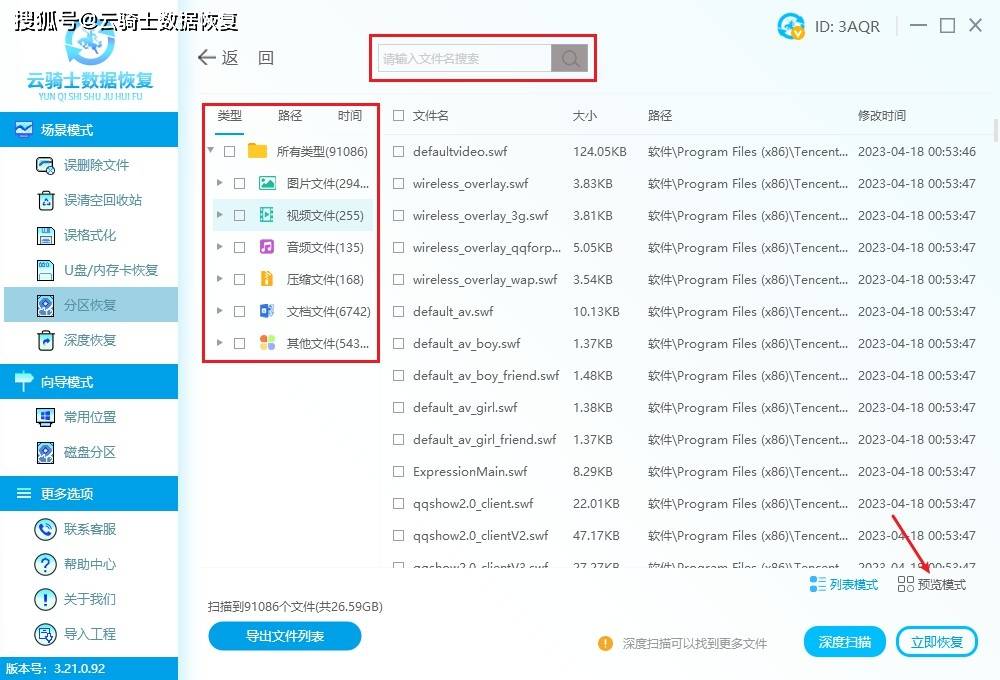Click the 导出文件列表 button

click(x=284, y=636)
